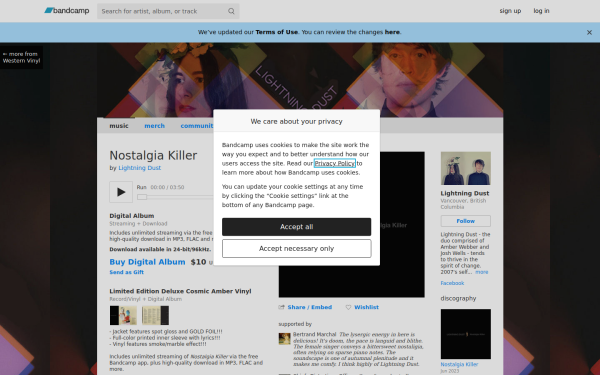Click the album art player image

402,225
